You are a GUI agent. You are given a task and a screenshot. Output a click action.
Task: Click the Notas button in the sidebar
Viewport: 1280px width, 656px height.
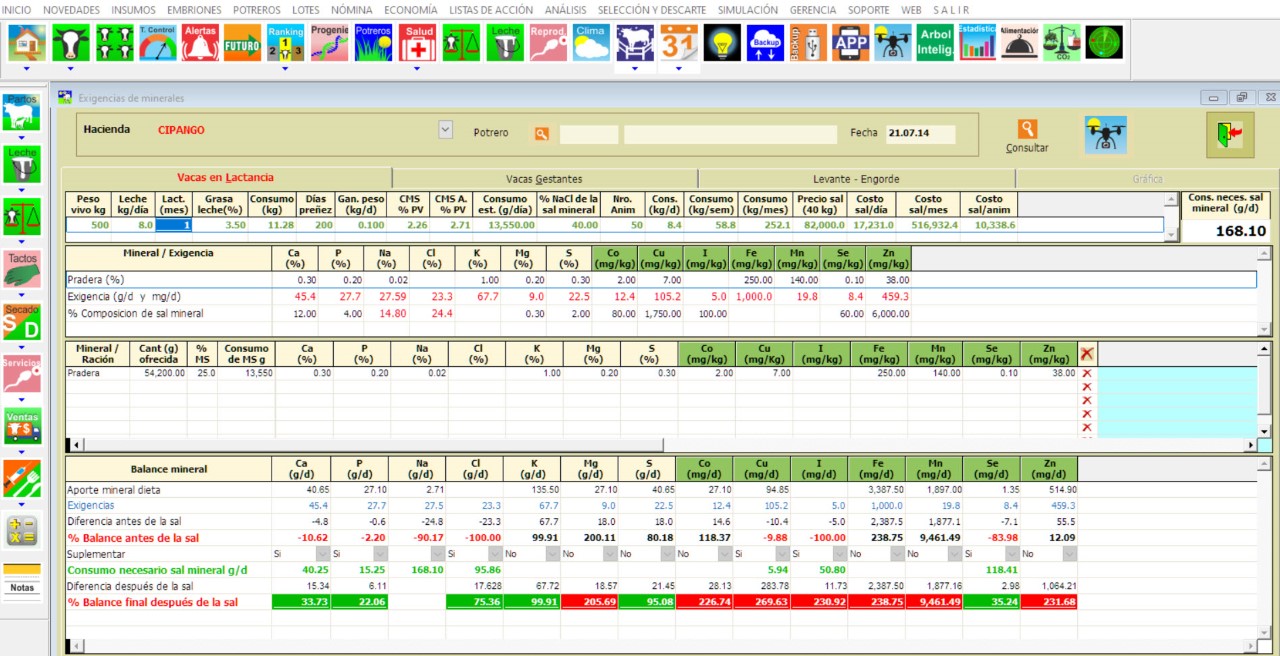point(21,588)
